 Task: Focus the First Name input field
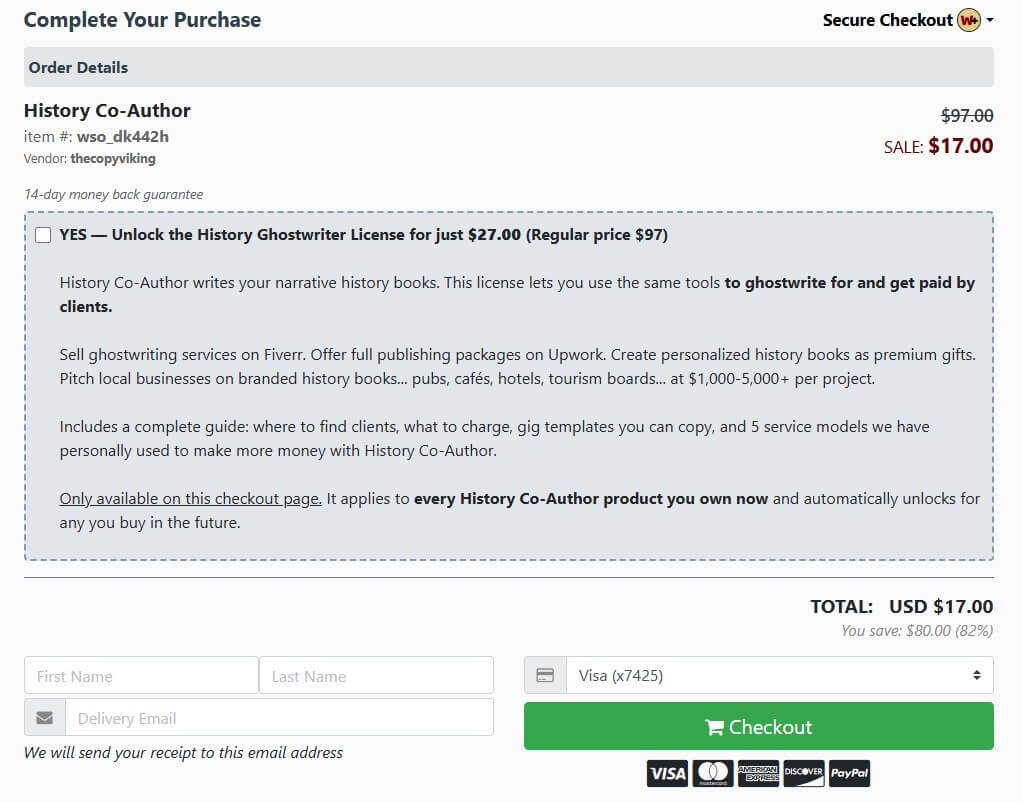(x=141, y=676)
